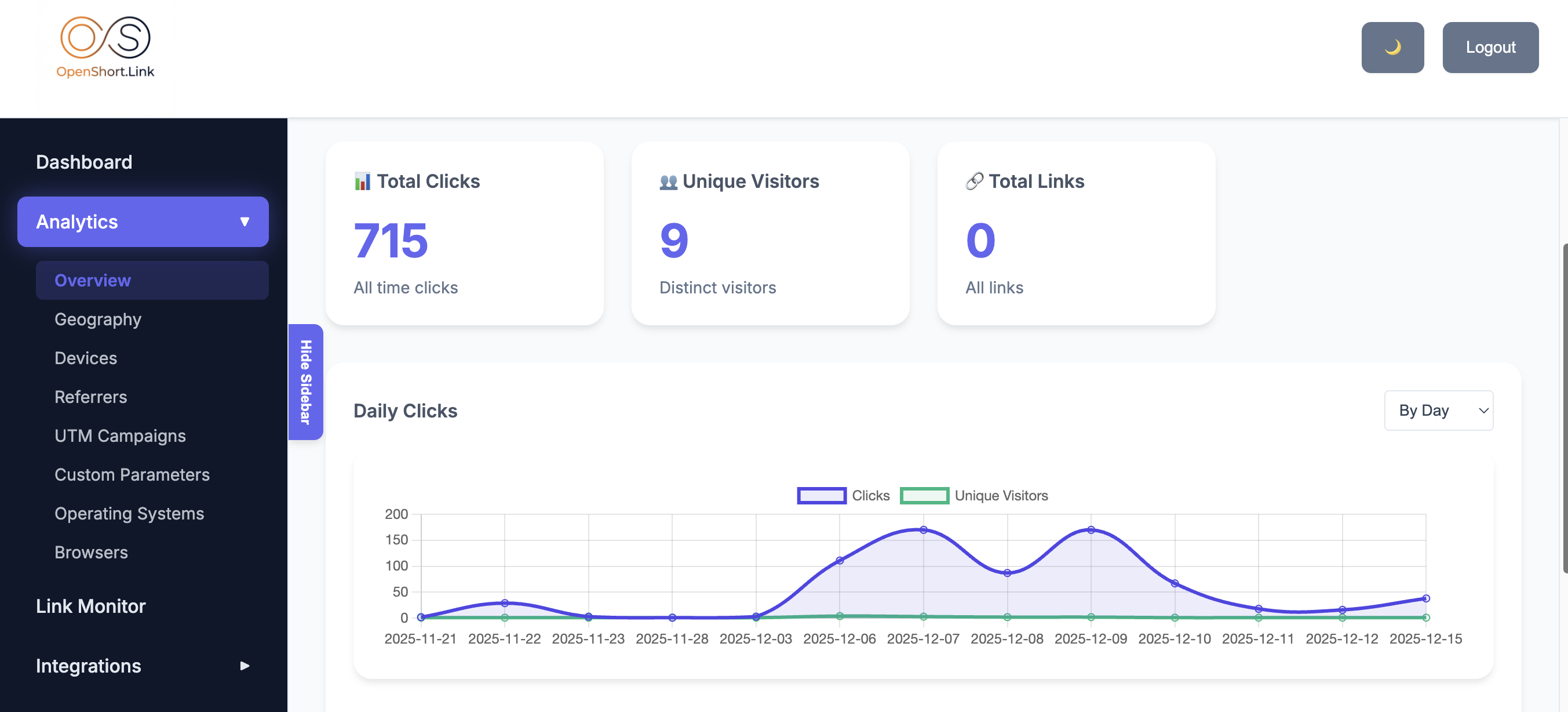Viewport: 1568px width, 712px height.
Task: View UTM Campaigns analytics
Action: 120,435
